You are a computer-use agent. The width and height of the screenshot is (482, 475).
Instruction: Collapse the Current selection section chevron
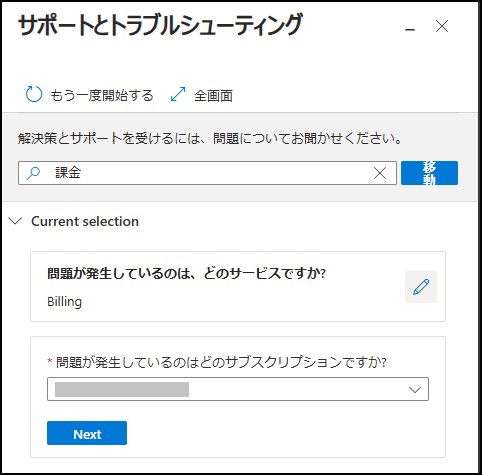coord(15,221)
